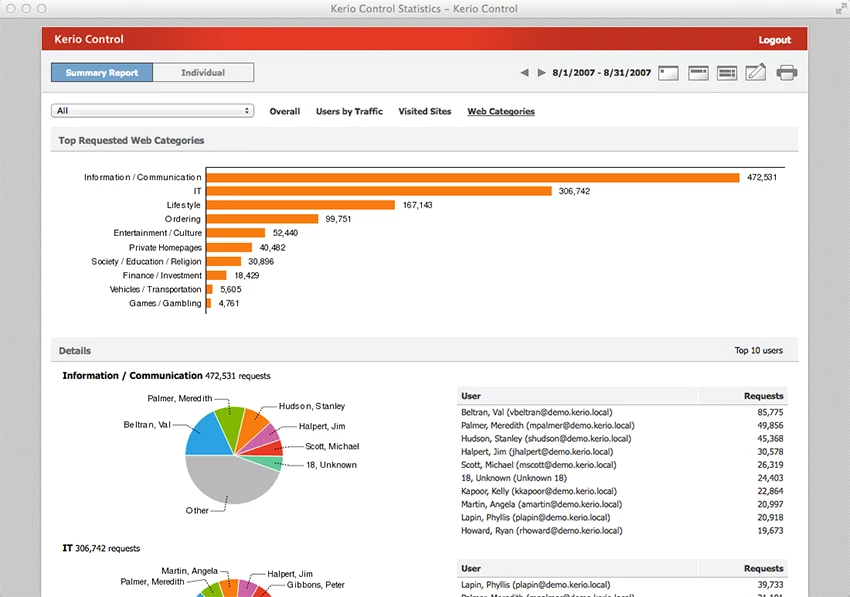Switch to Summary Report view

click(102, 73)
